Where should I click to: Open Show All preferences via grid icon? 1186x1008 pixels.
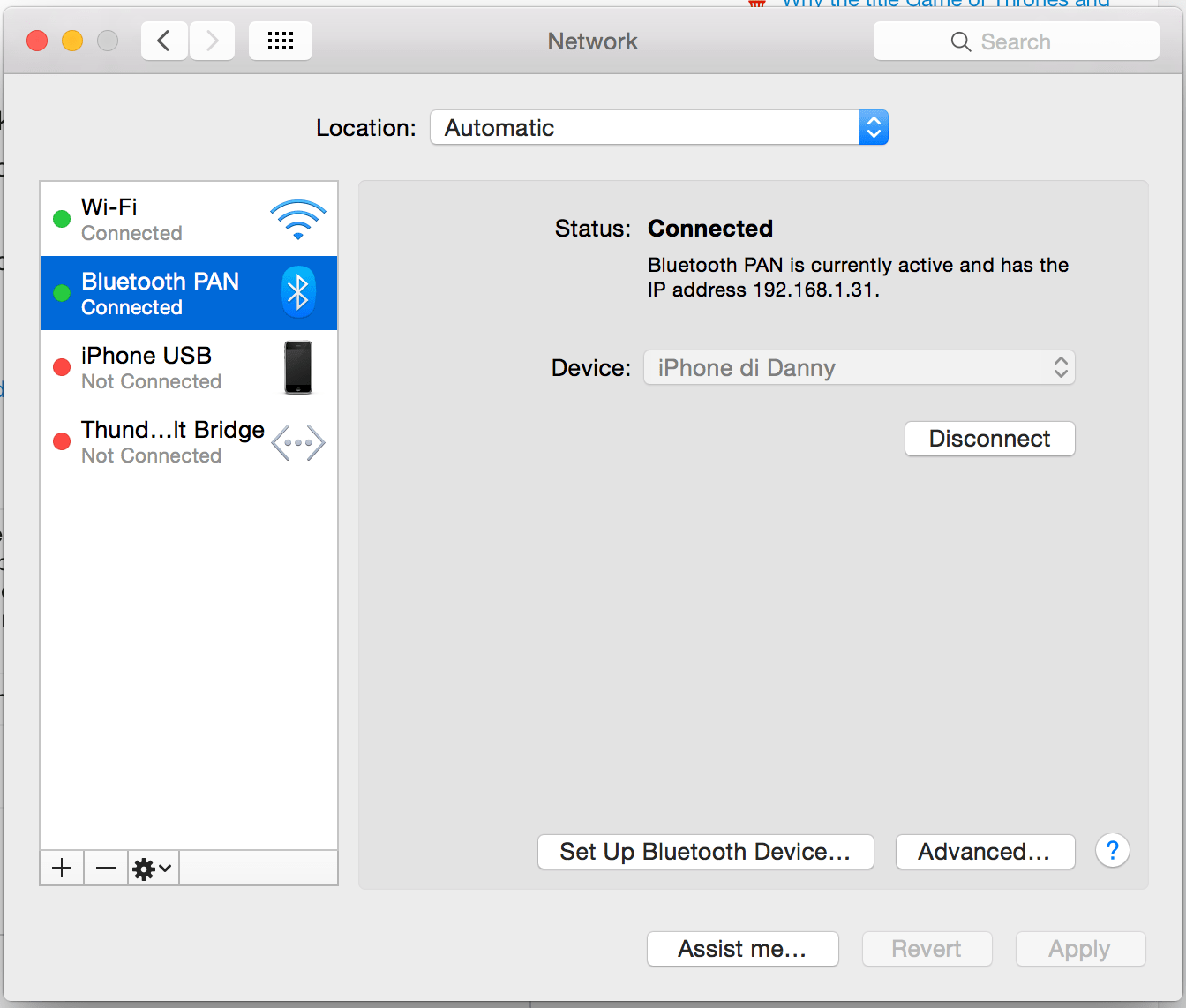(x=280, y=41)
